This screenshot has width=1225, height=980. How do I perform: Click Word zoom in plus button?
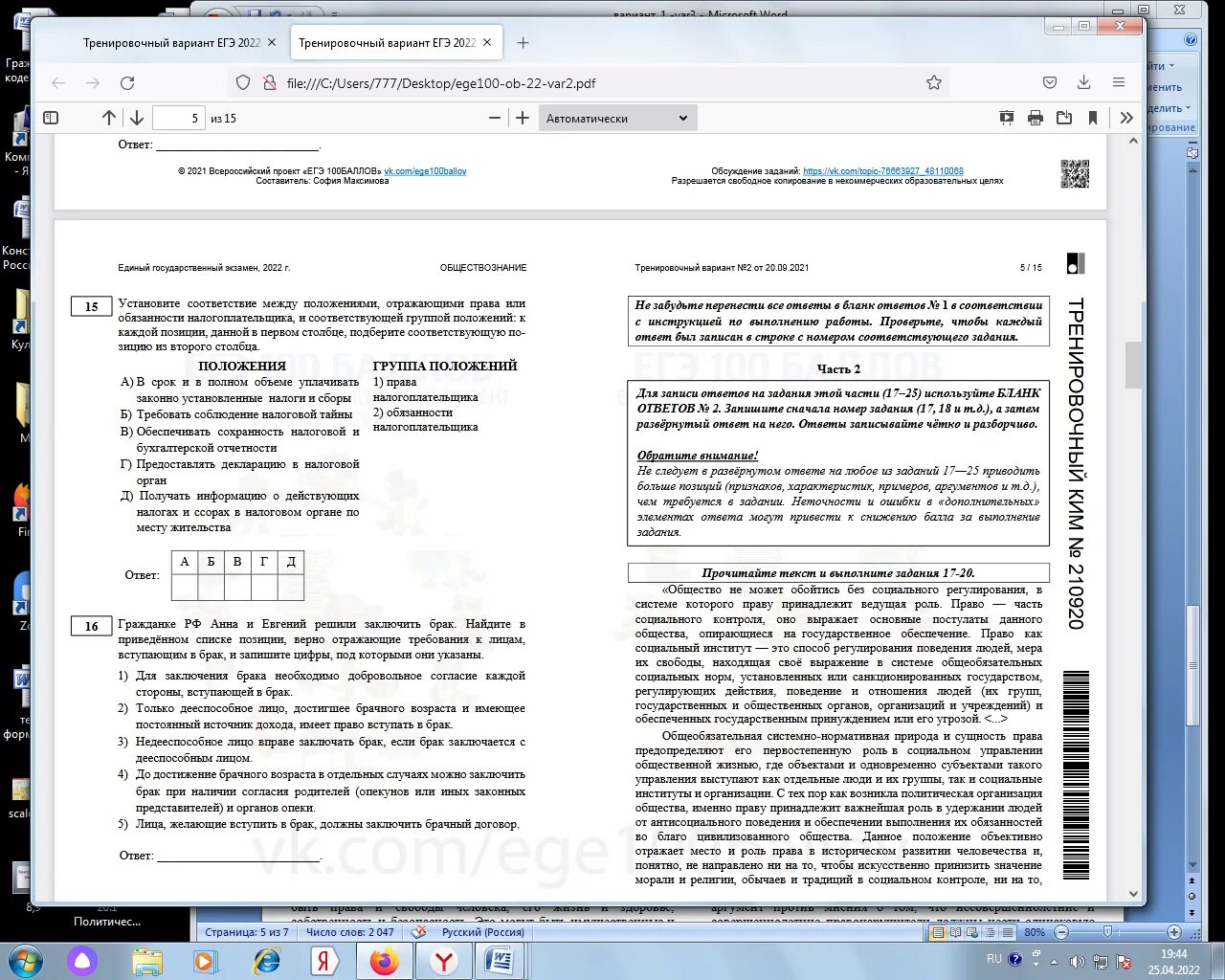(x=1174, y=932)
